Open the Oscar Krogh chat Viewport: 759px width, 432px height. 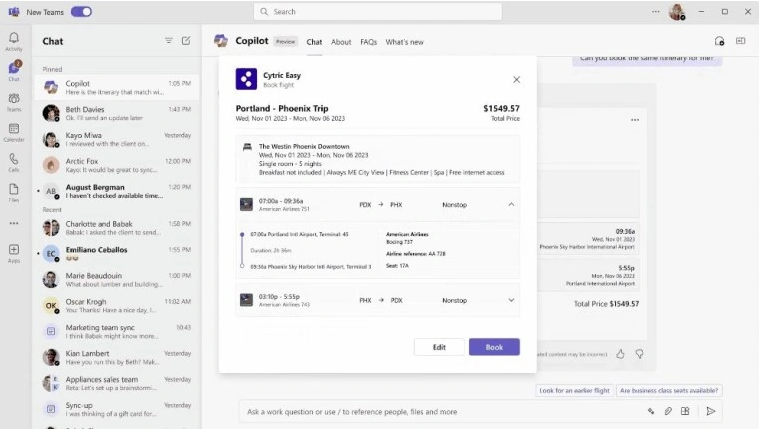tap(117, 306)
